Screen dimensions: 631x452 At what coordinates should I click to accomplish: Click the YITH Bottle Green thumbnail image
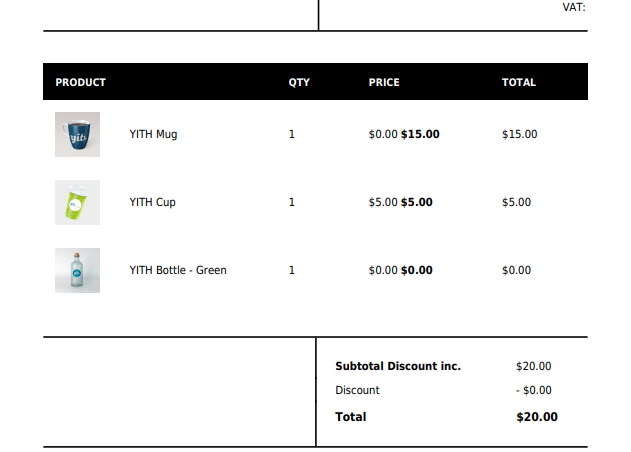tap(77, 270)
